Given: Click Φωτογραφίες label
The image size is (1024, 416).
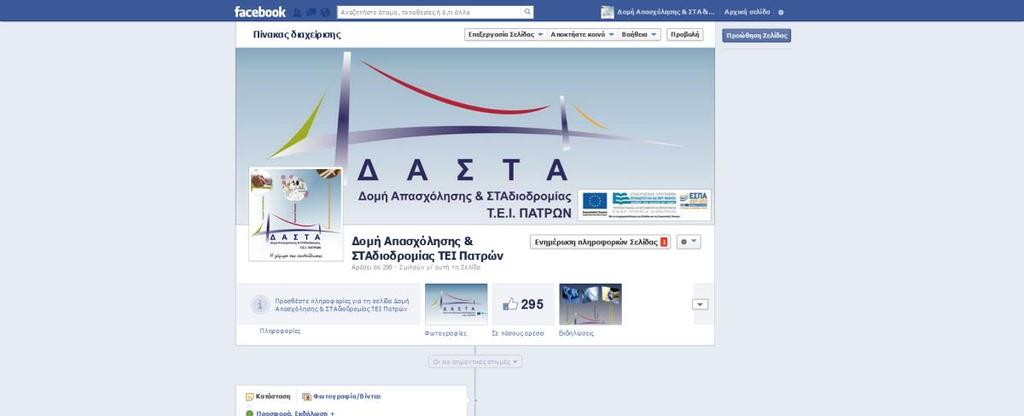Looking at the screenshot, I should pos(446,333).
